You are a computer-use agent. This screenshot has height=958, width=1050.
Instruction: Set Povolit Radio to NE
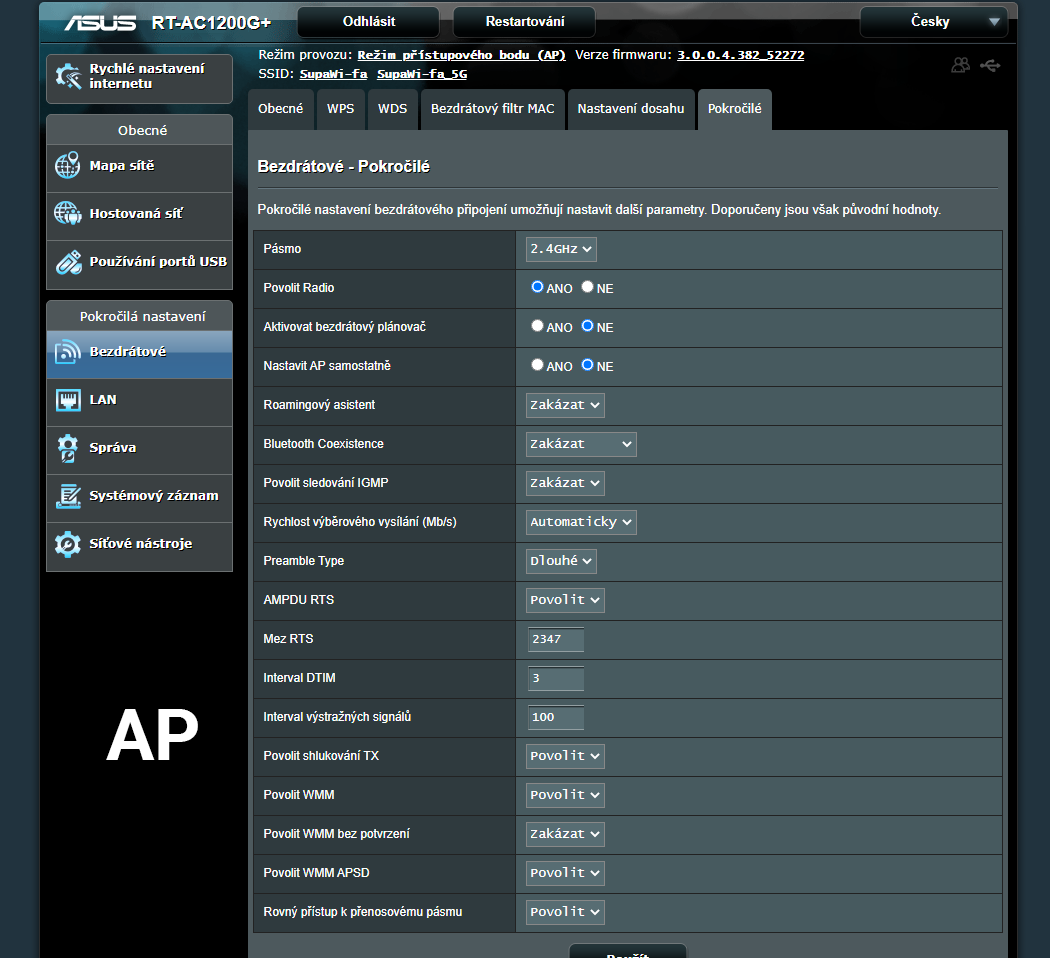[588, 287]
